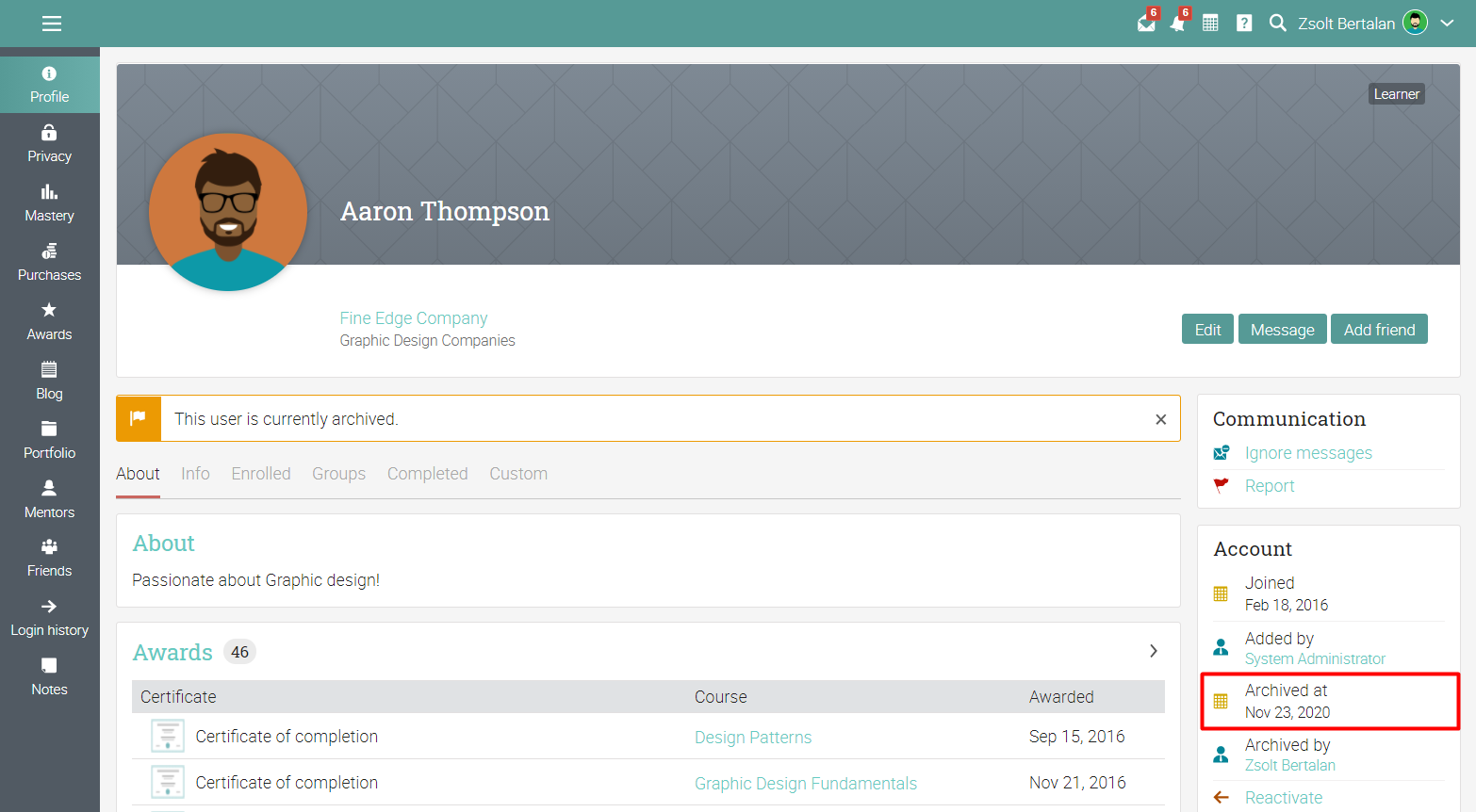Viewport: 1476px width, 812px height.
Task: Select the About tab
Action: [138, 474]
